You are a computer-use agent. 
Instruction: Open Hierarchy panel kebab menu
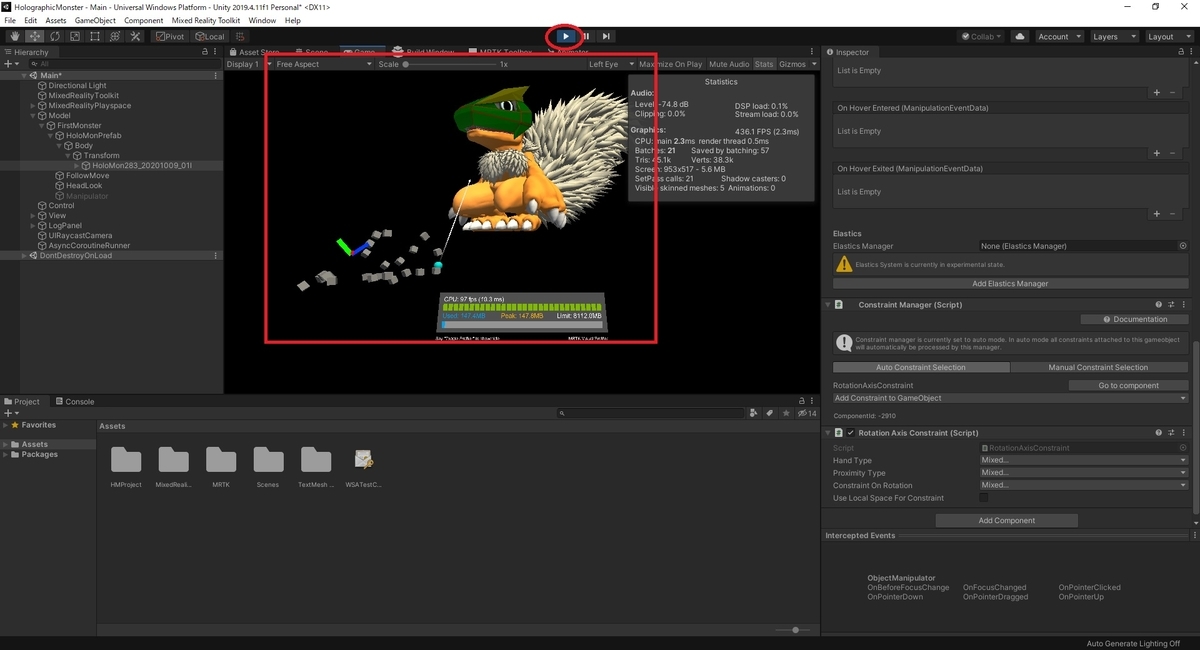click(x=216, y=51)
